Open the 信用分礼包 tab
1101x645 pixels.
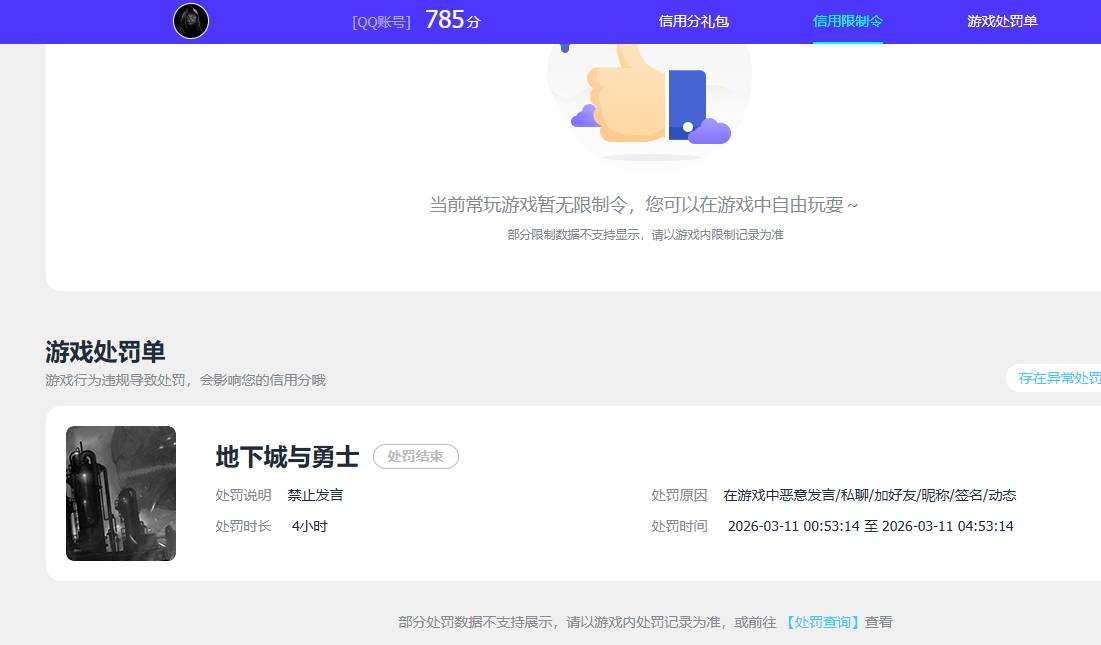click(694, 22)
